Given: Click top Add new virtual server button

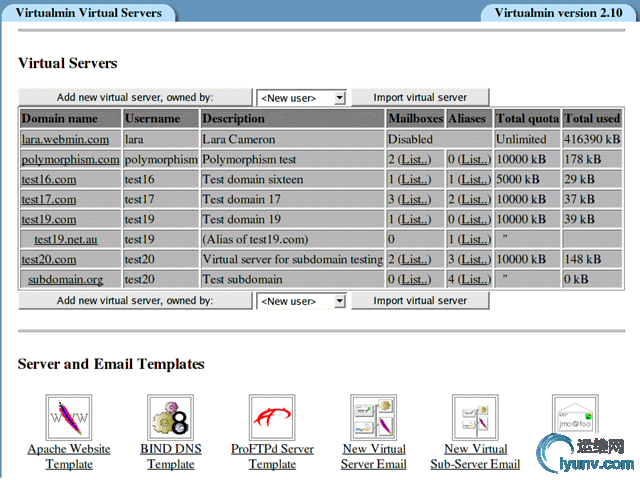Looking at the screenshot, I should [135, 97].
